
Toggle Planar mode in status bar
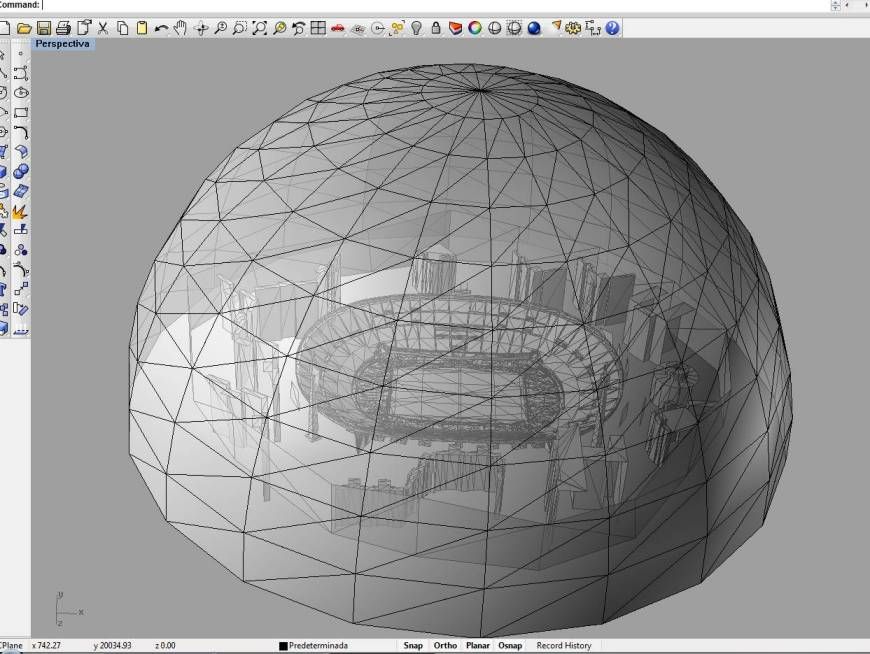(x=478, y=646)
